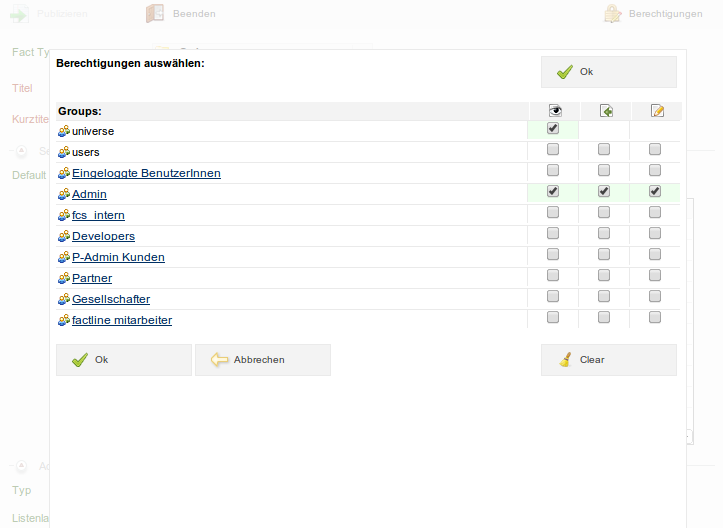Viewport: 723px width, 528px height.
Task: Check edit permission for factline mitarbeiter
Action: 655,318
